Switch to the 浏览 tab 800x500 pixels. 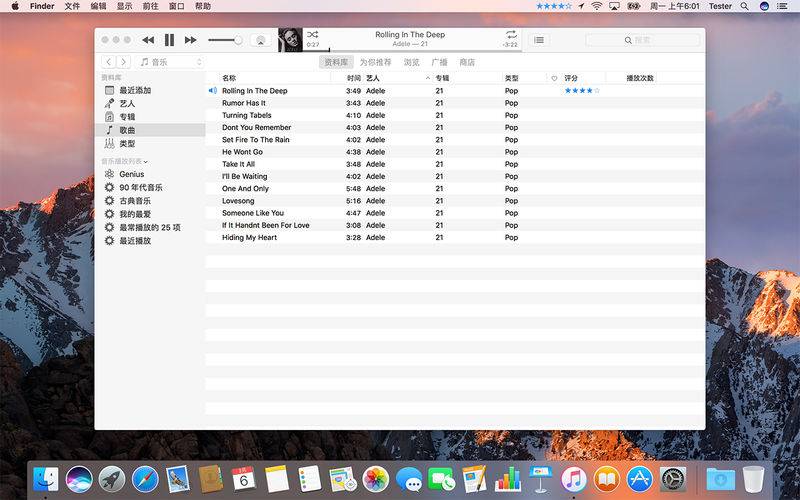coord(411,62)
